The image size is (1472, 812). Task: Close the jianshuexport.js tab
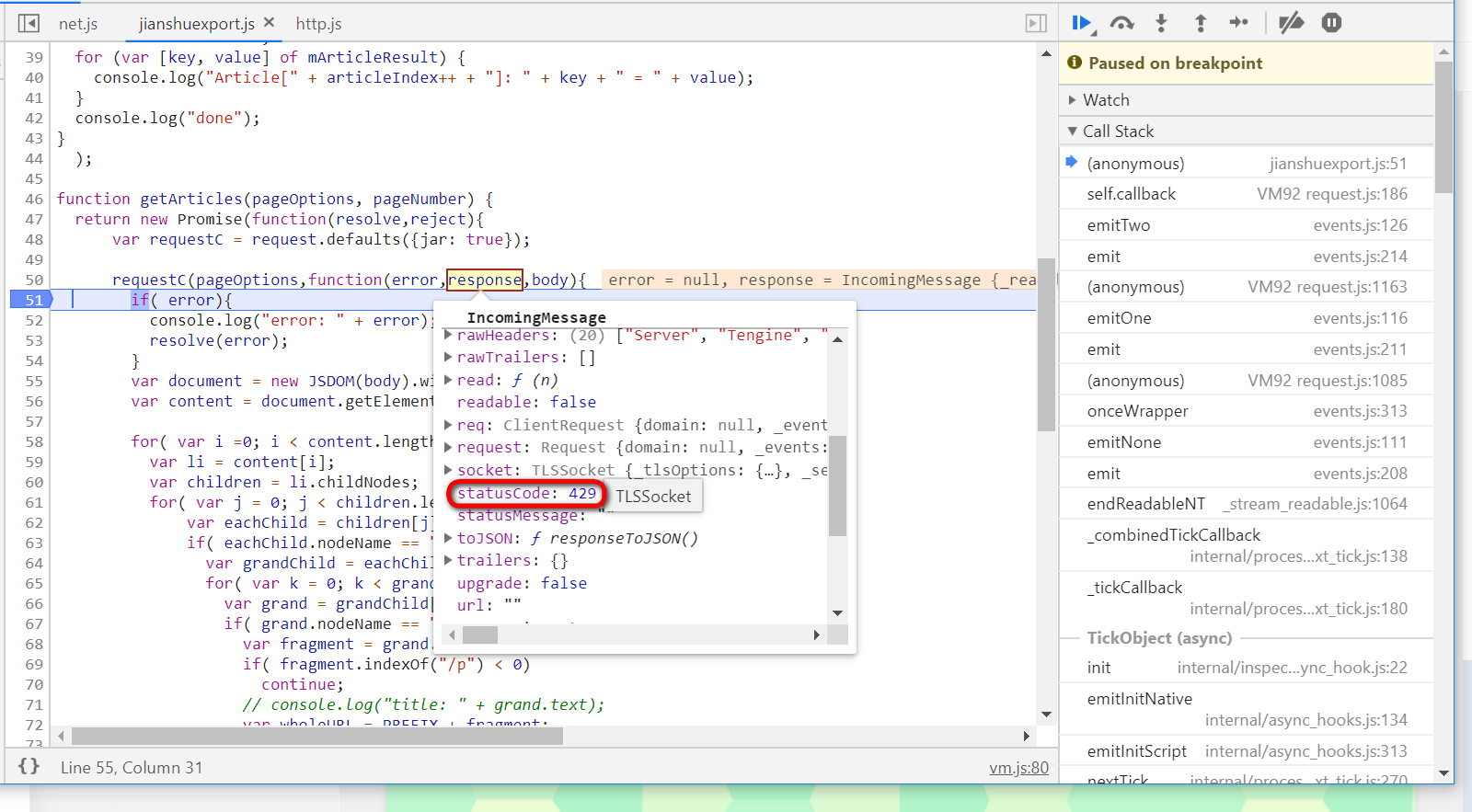[x=269, y=22]
